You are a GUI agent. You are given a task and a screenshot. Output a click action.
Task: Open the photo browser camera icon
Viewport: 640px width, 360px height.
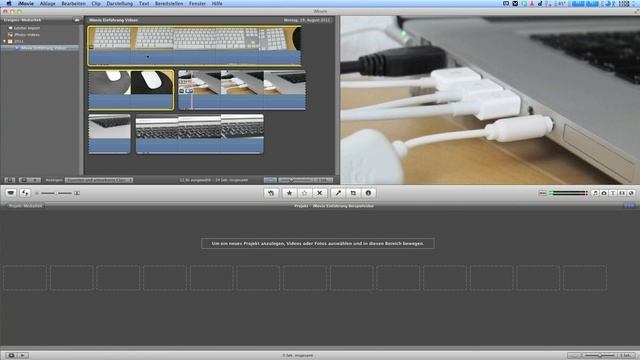[604, 193]
